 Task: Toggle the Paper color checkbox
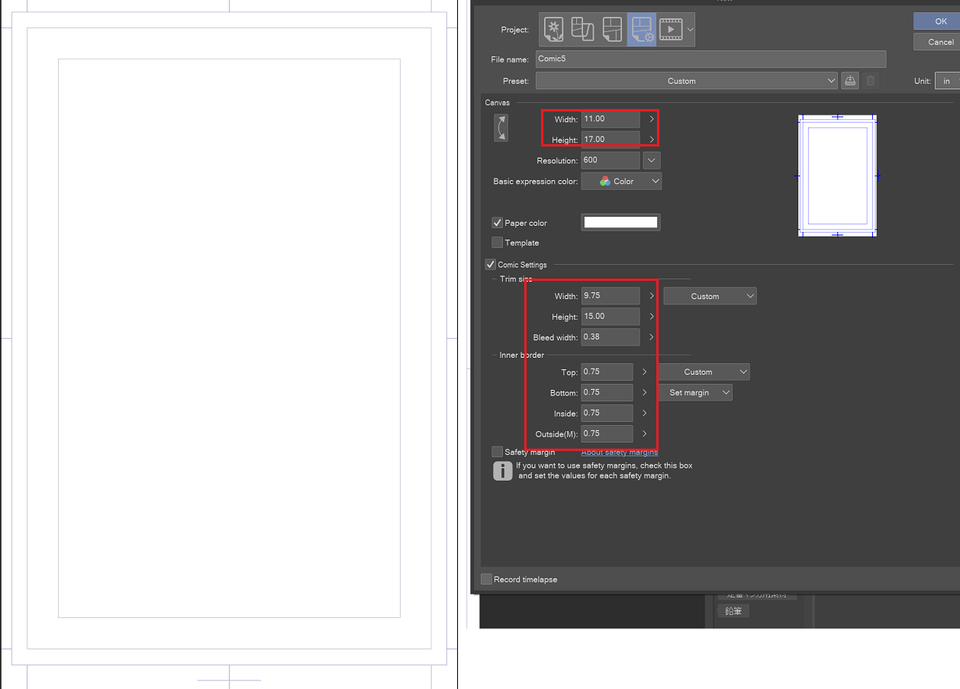coord(497,223)
